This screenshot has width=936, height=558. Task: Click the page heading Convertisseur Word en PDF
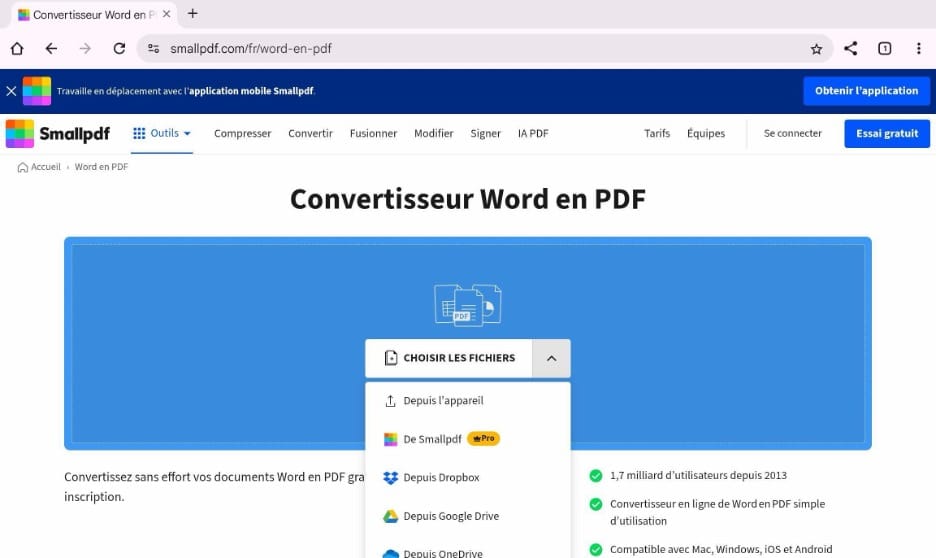point(468,199)
